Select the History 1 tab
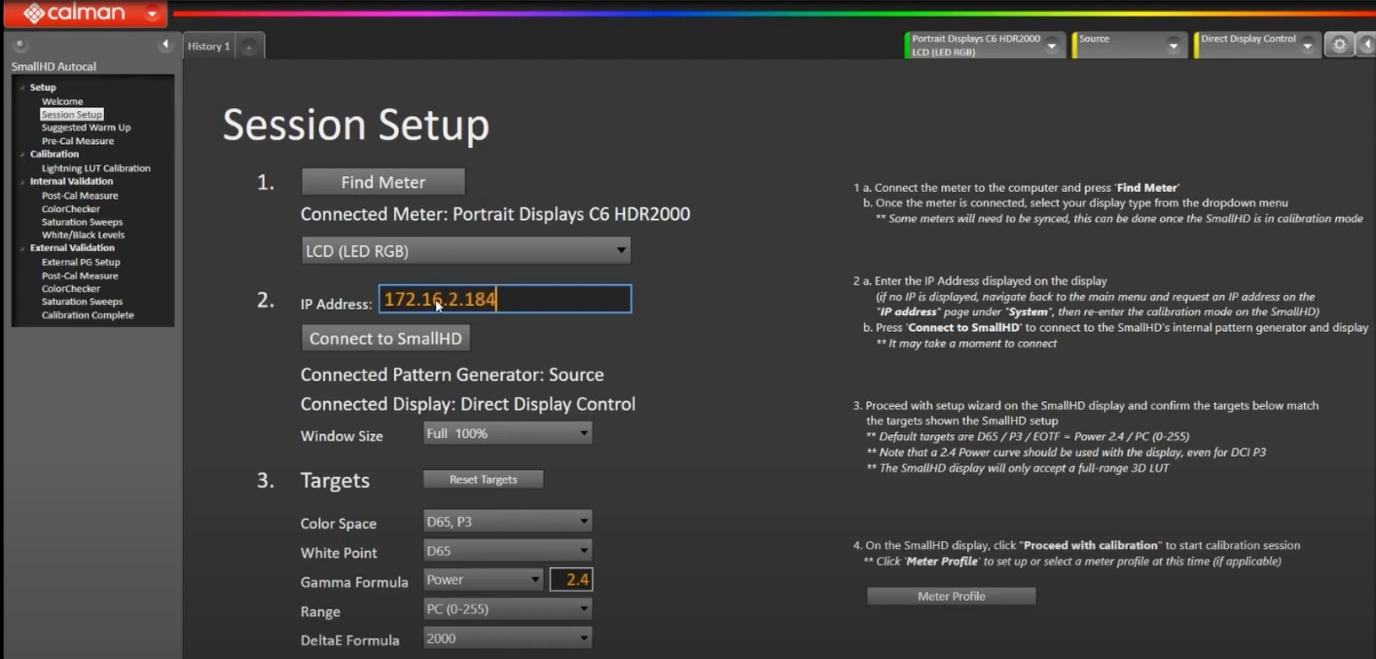Screen dimensions: 1376x659 (x=209, y=46)
